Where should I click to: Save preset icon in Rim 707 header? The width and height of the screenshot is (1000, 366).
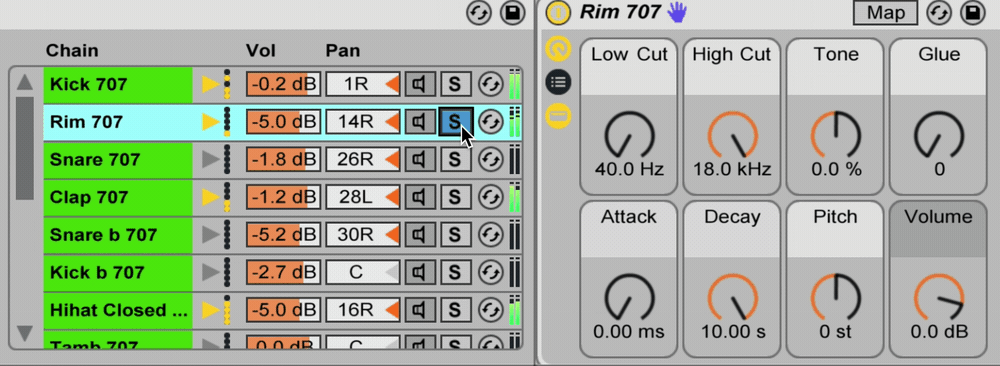[973, 13]
